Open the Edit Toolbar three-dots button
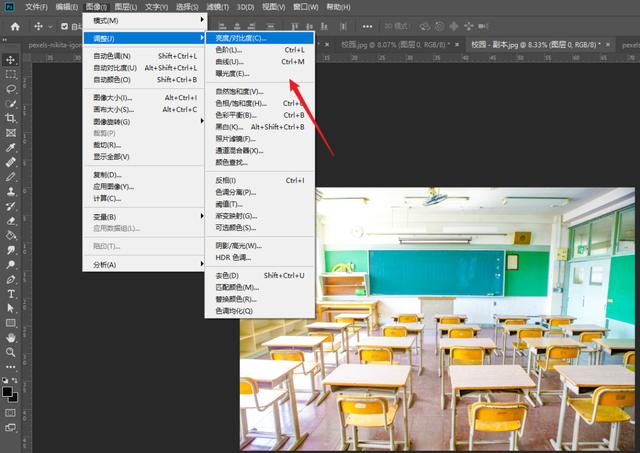Image resolution: width=640 pixels, height=453 pixels. [x=11, y=366]
